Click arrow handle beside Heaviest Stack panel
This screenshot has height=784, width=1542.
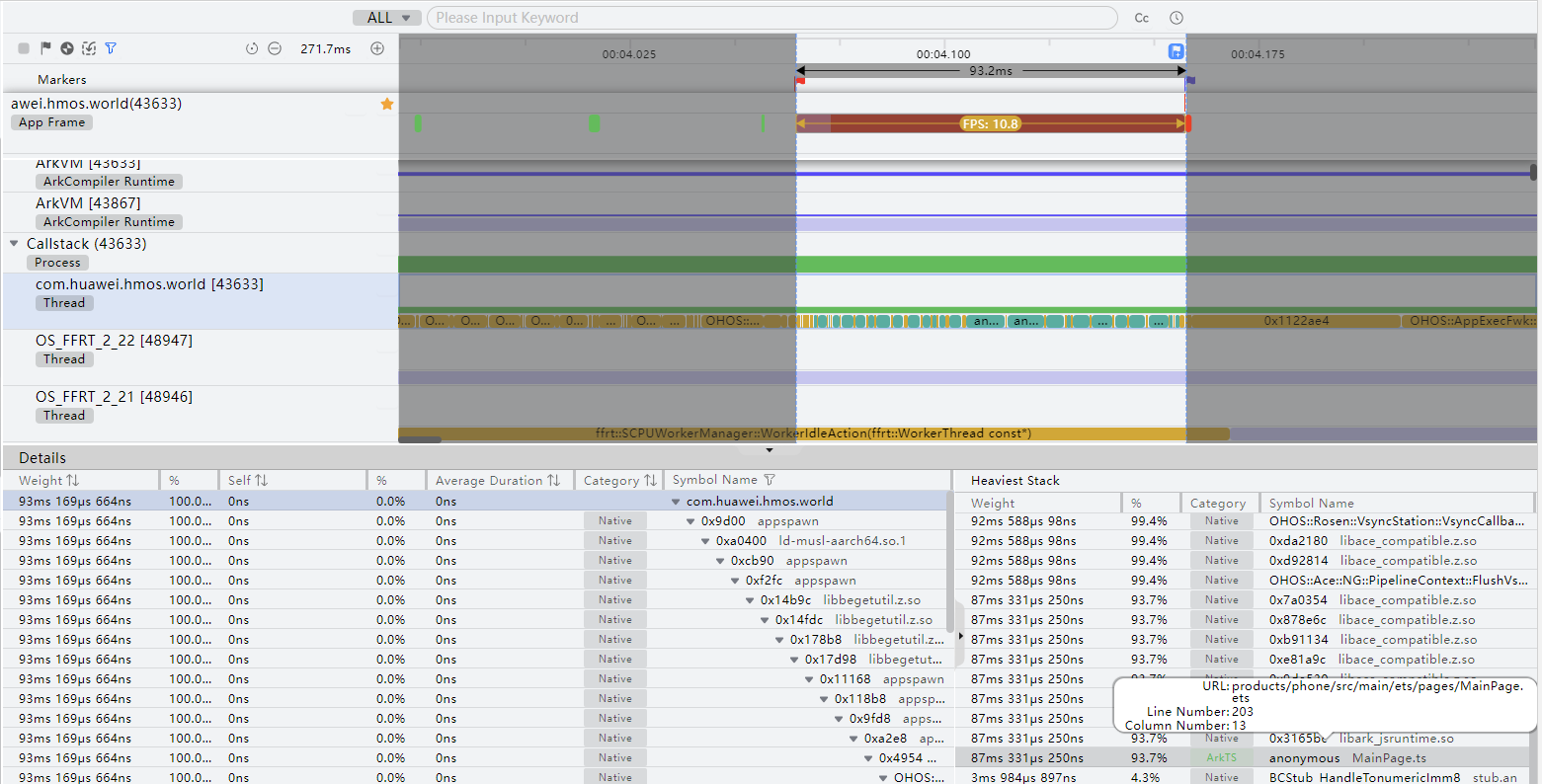click(x=960, y=636)
